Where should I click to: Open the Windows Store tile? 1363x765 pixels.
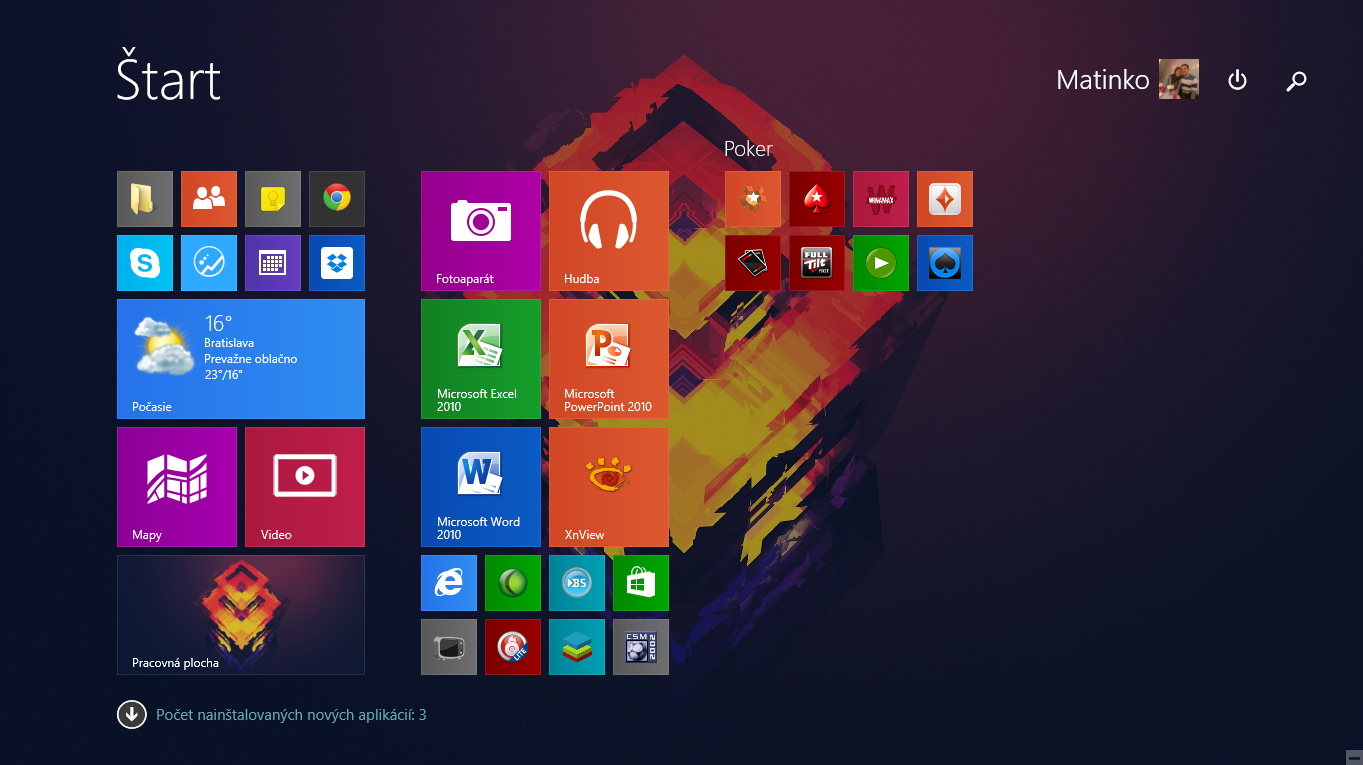point(641,583)
